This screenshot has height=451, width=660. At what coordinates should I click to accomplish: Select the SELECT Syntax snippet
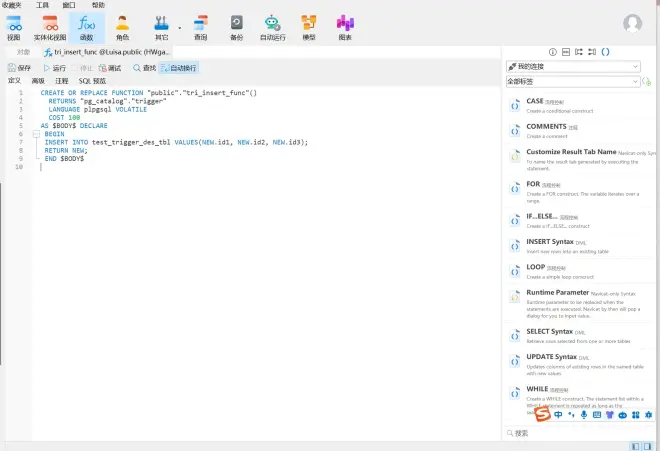point(580,336)
